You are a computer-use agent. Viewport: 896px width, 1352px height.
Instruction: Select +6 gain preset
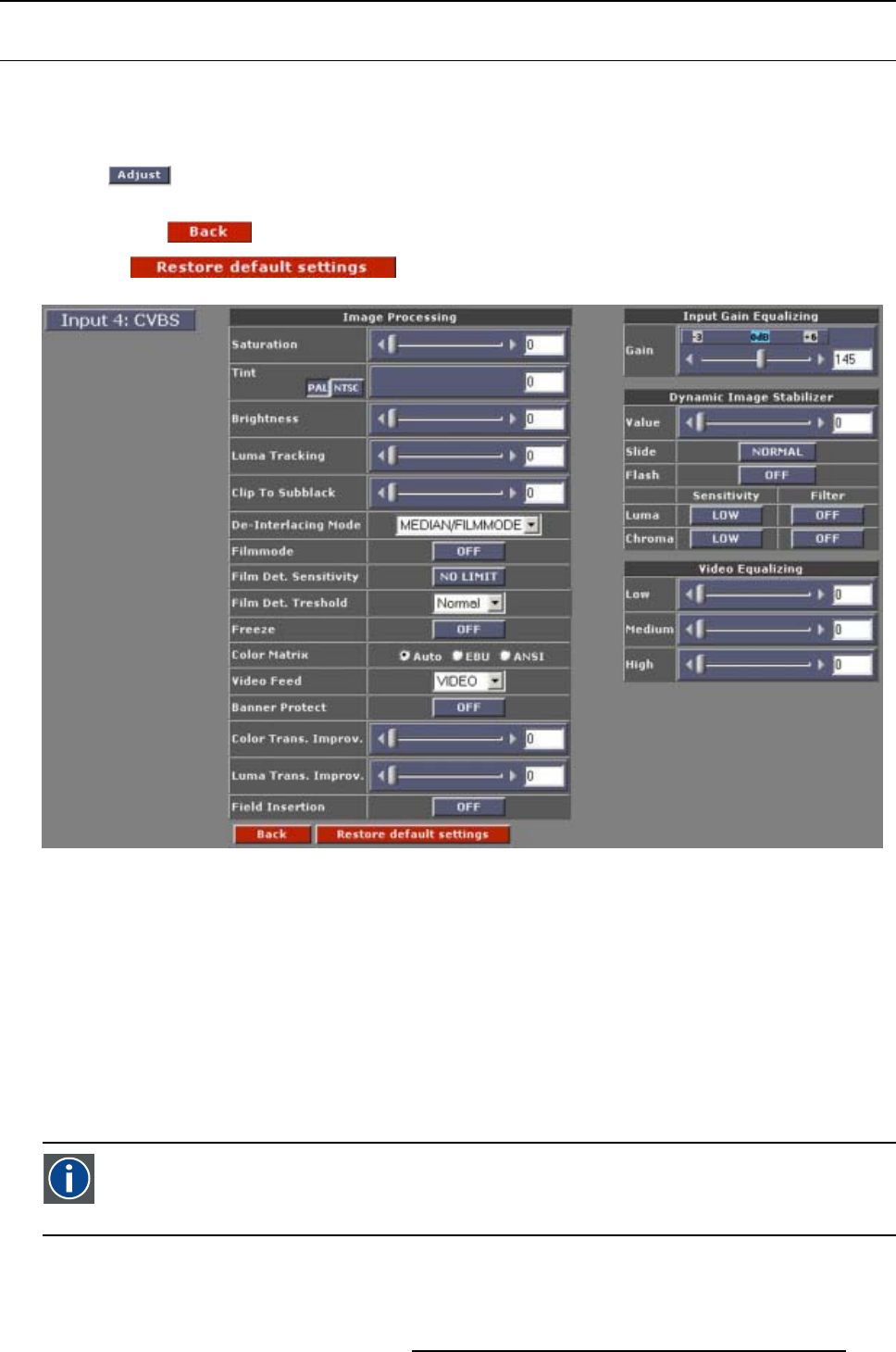pos(811,337)
